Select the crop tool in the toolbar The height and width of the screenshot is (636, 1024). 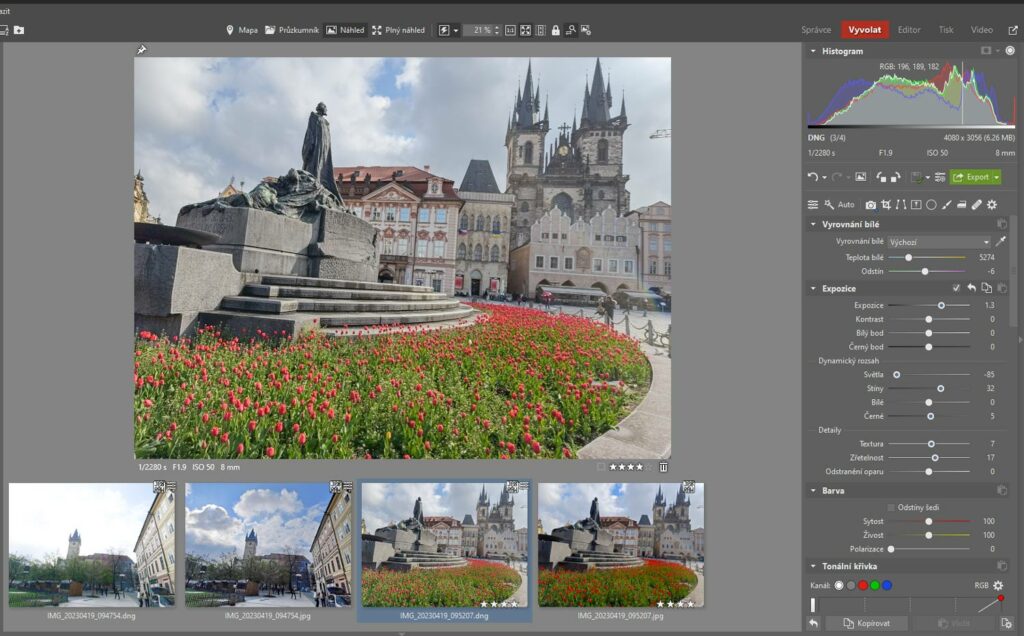point(886,204)
